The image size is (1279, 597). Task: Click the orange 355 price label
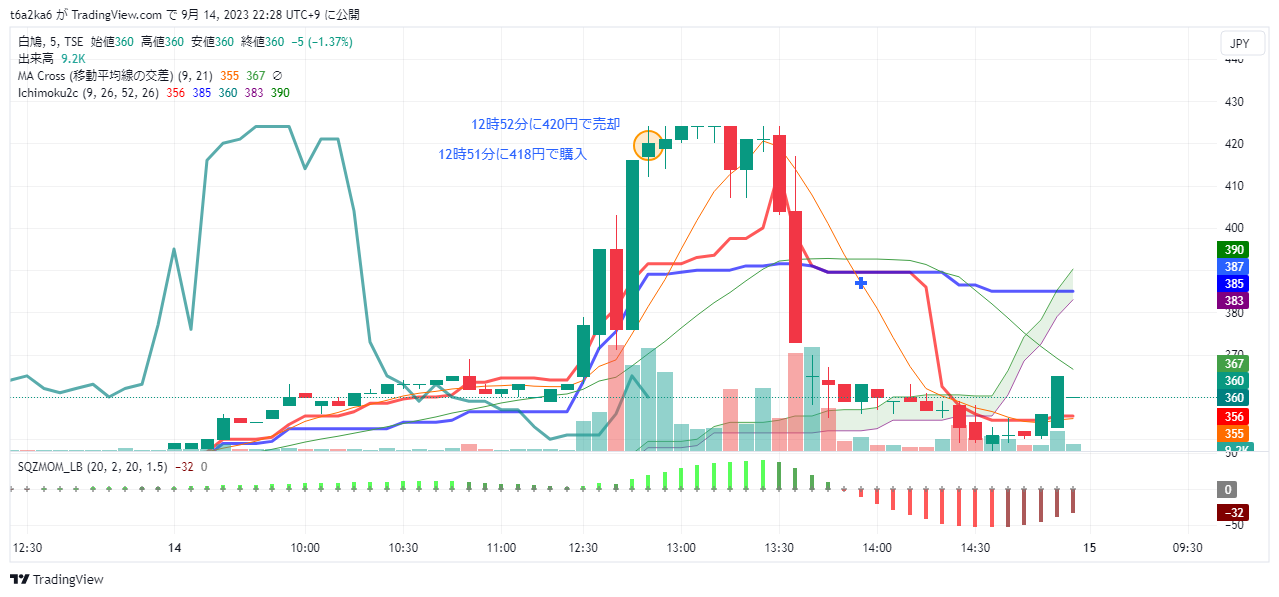[x=1234, y=433]
